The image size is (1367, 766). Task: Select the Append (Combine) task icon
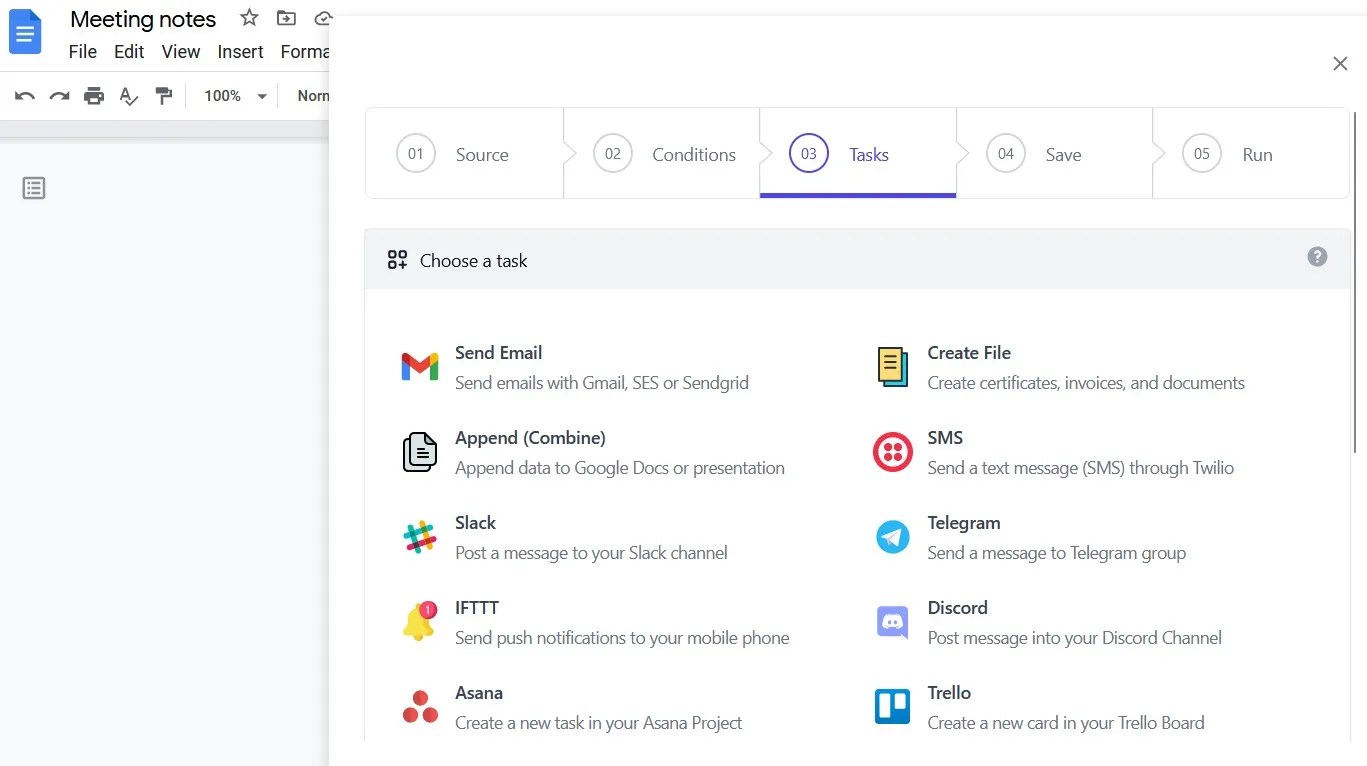pyautogui.click(x=419, y=451)
